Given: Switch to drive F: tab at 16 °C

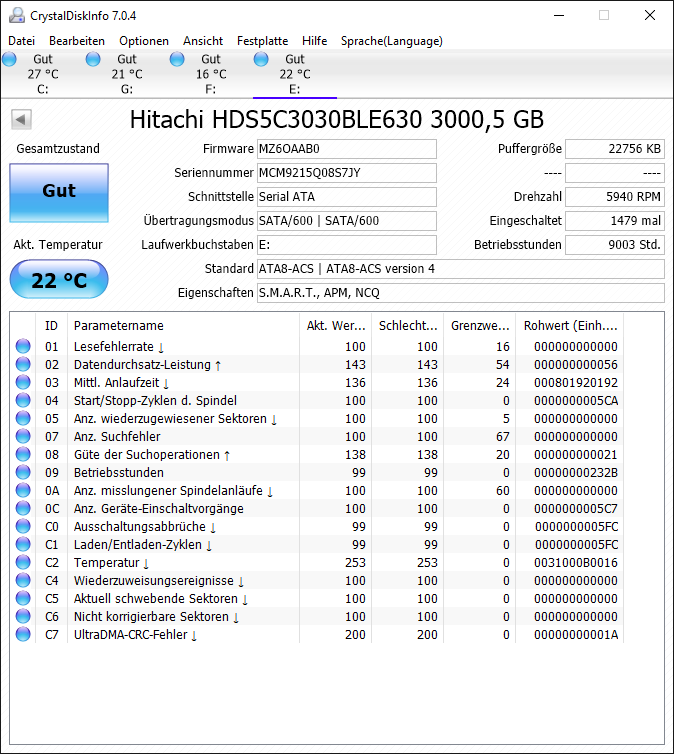Looking at the screenshot, I should click(211, 74).
